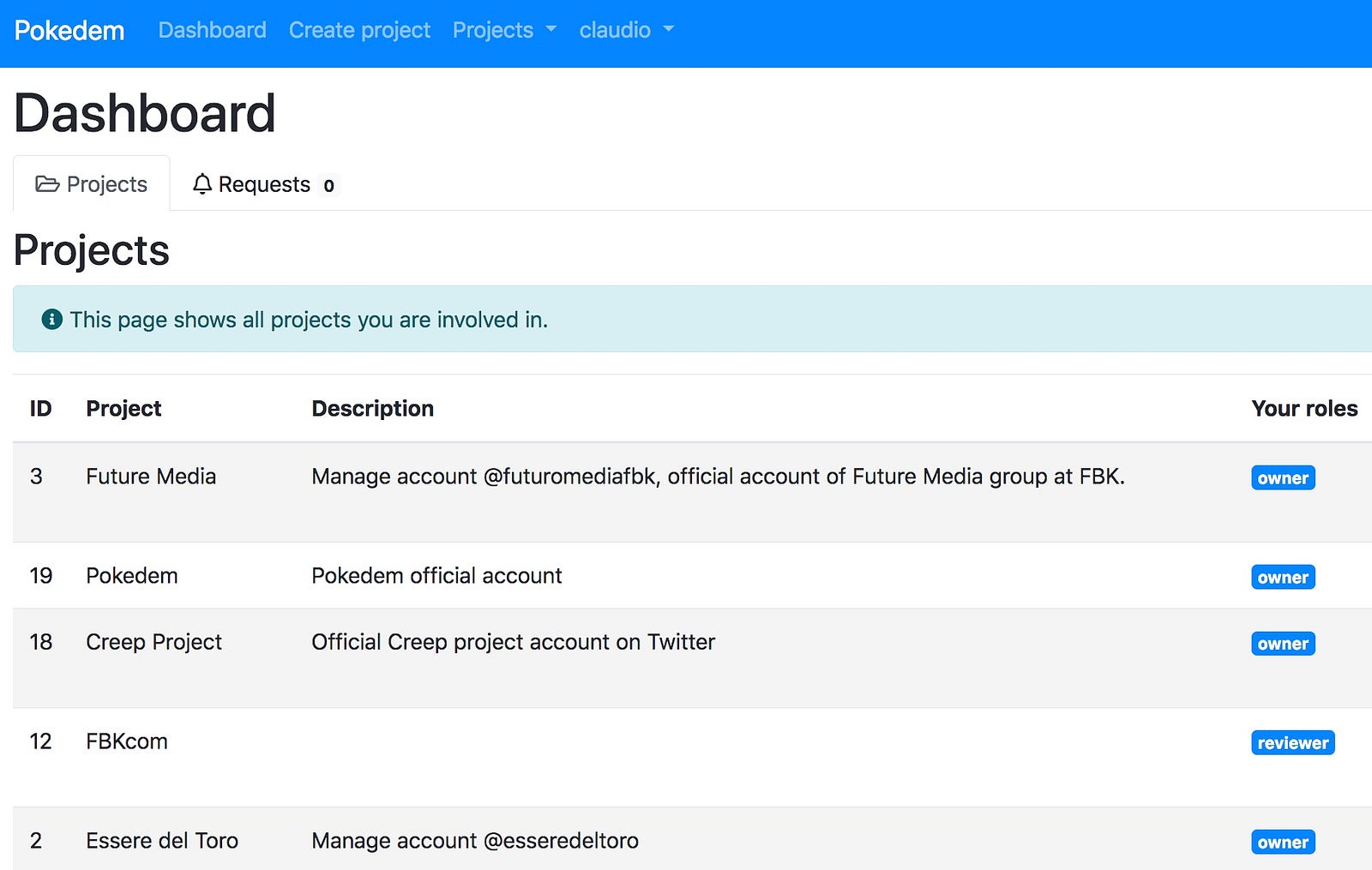The width and height of the screenshot is (1372, 870).
Task: Switch to the Projects tab
Action: click(92, 184)
